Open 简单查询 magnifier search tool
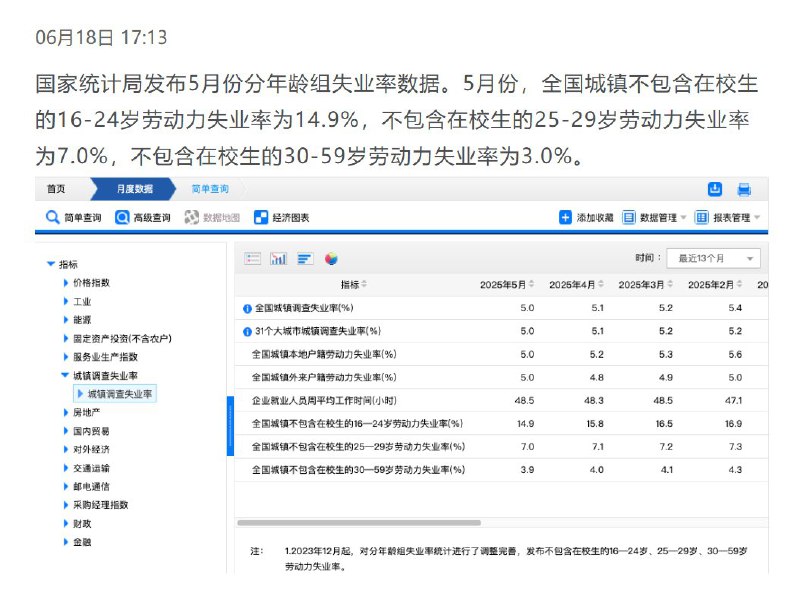This screenshot has height=606, width=800. pos(74,218)
